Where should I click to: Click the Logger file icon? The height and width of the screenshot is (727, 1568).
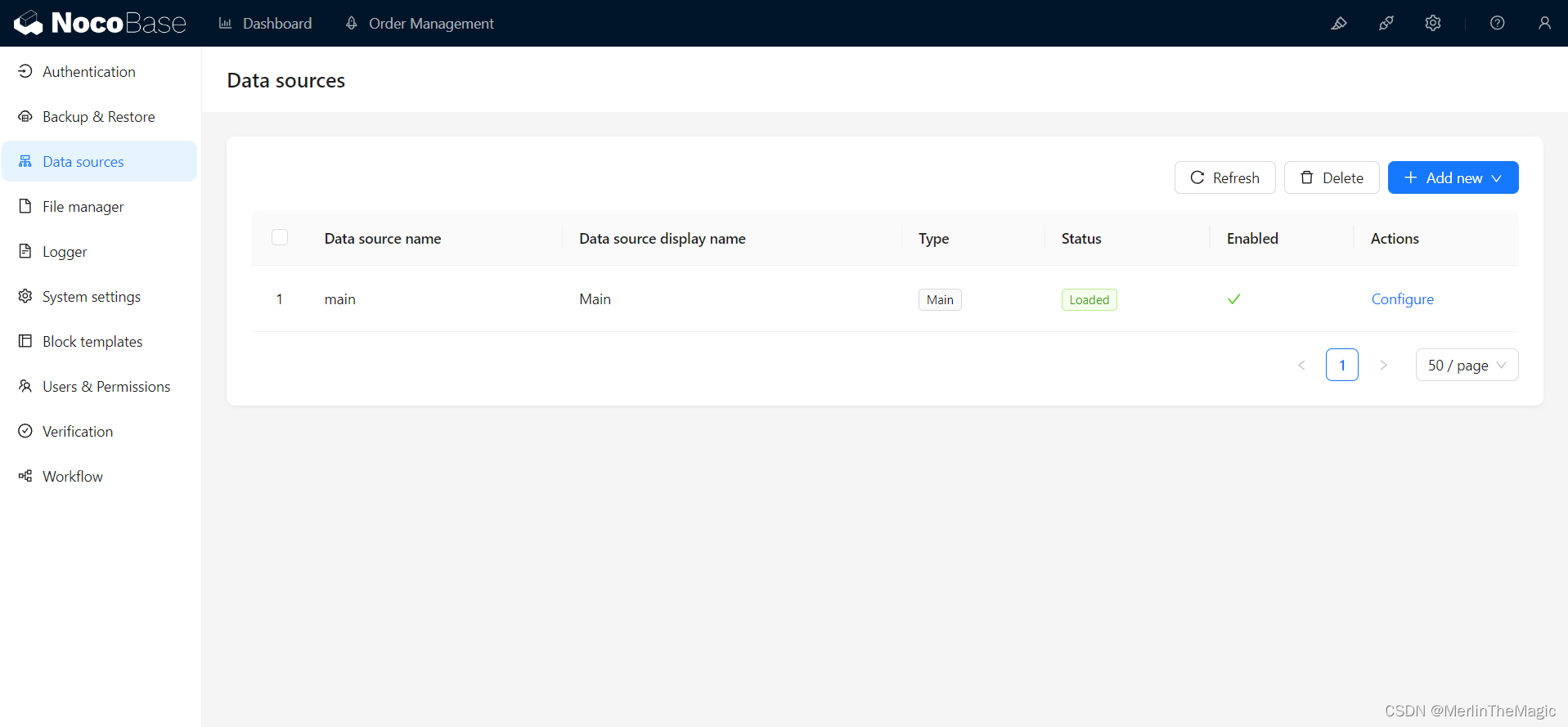pyautogui.click(x=25, y=251)
